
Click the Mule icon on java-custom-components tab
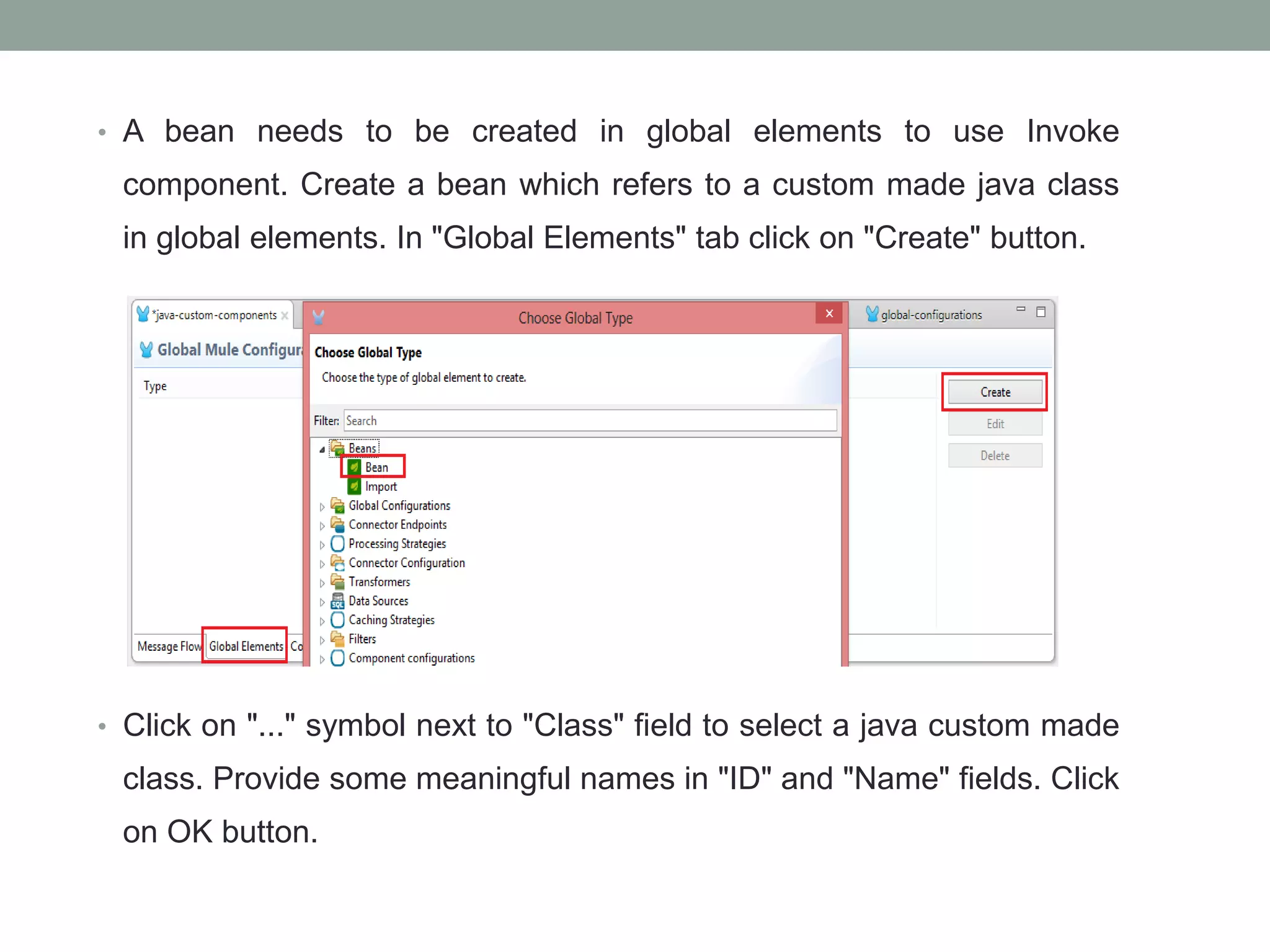tap(143, 314)
